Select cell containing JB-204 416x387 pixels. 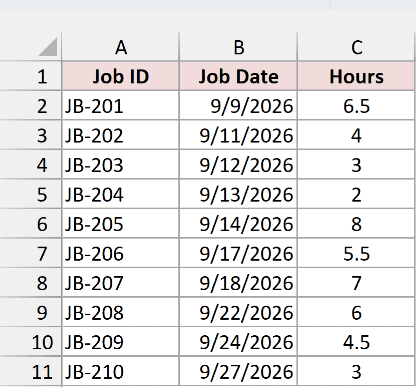click(x=121, y=194)
